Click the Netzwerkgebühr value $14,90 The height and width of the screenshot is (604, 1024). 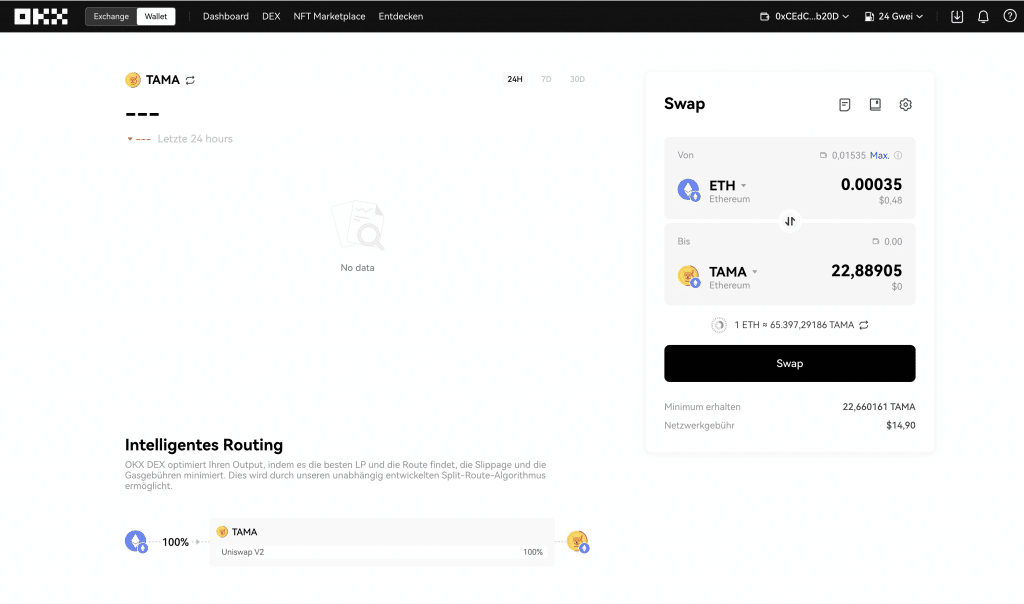[x=901, y=425]
